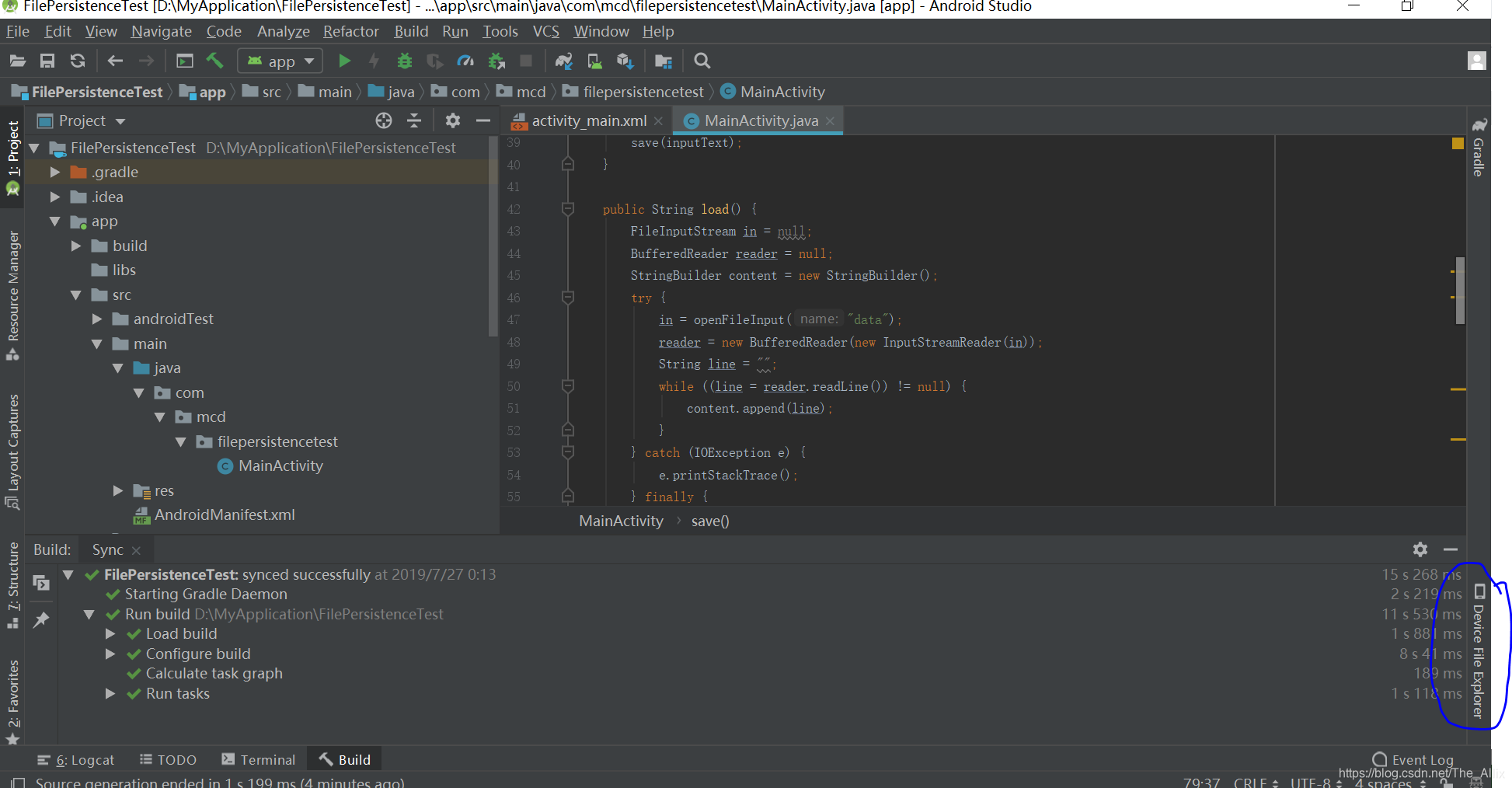Toggle the Build view restore layout icon
The height and width of the screenshot is (788, 1512).
tap(41, 582)
